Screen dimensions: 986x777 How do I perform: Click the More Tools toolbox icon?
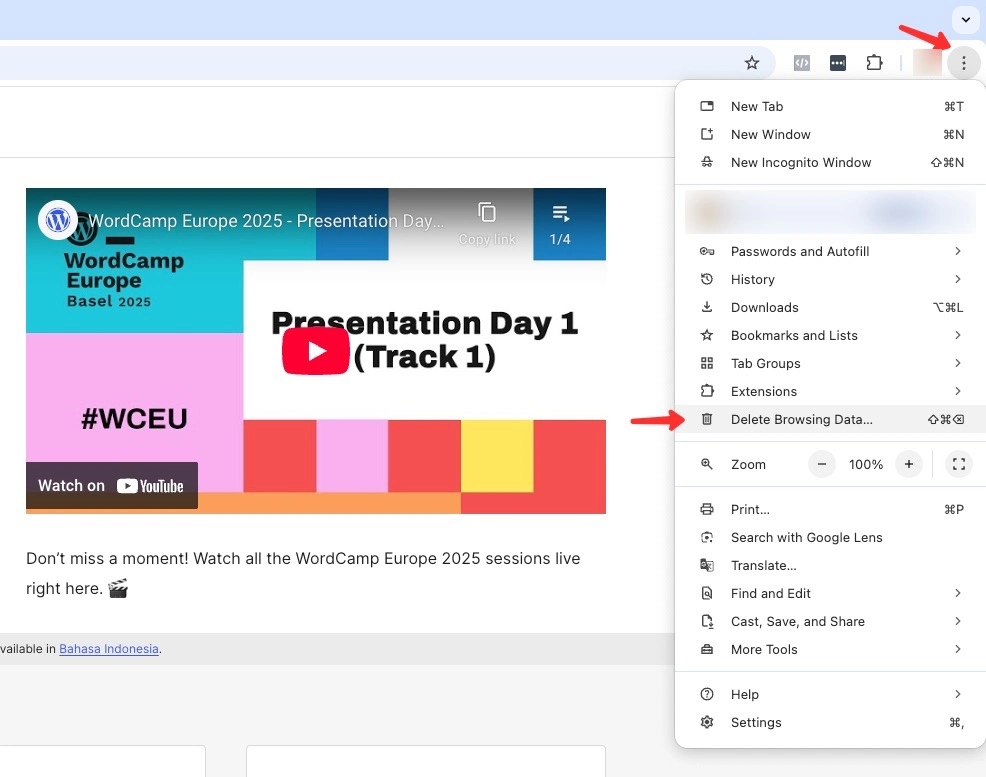[707, 649]
